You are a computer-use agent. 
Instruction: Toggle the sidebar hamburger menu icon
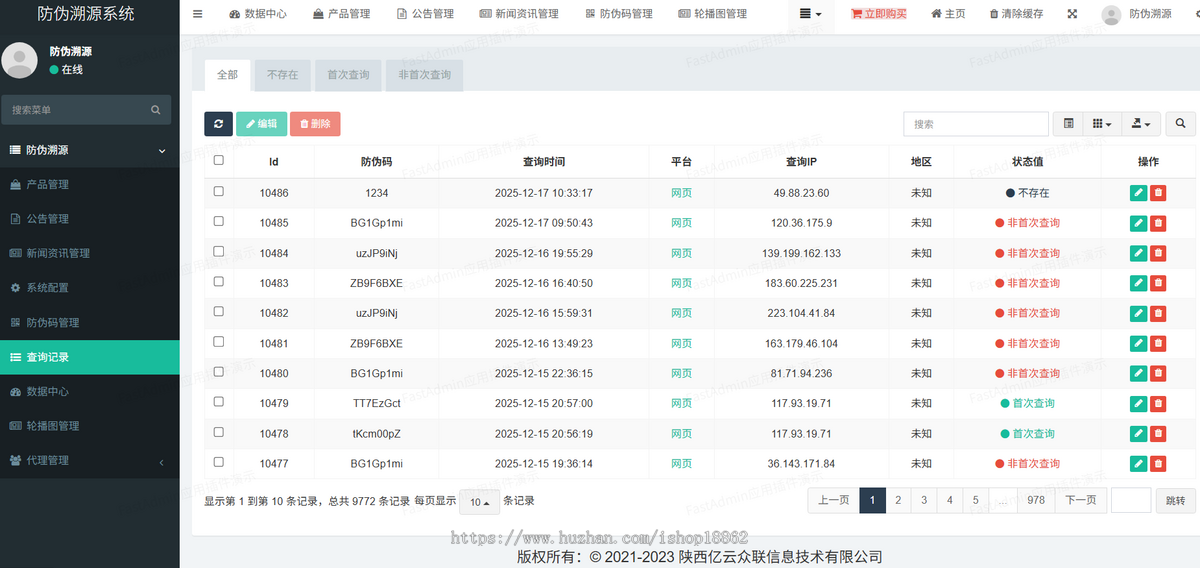tap(197, 14)
